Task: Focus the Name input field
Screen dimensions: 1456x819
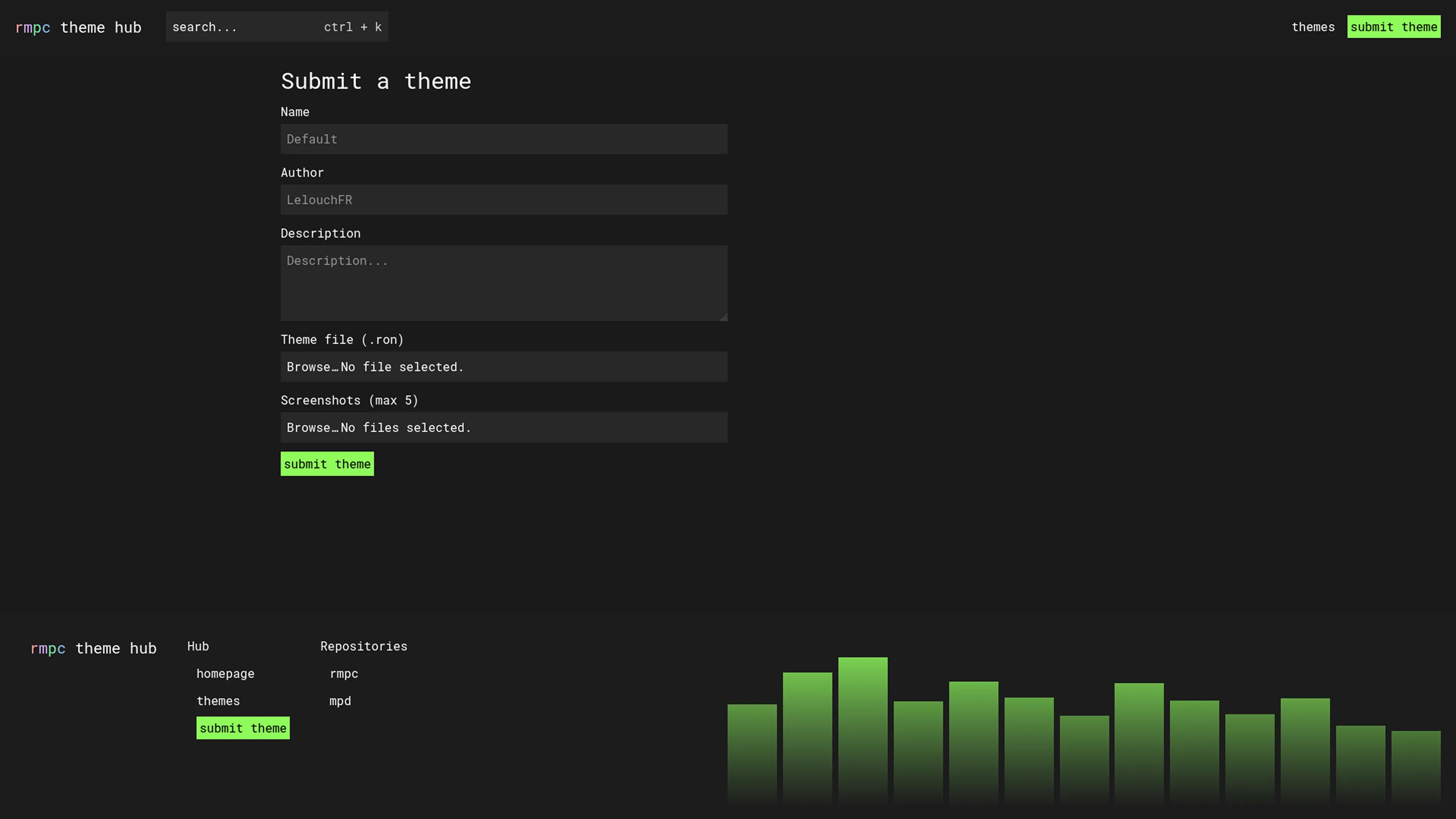Action: [504, 139]
